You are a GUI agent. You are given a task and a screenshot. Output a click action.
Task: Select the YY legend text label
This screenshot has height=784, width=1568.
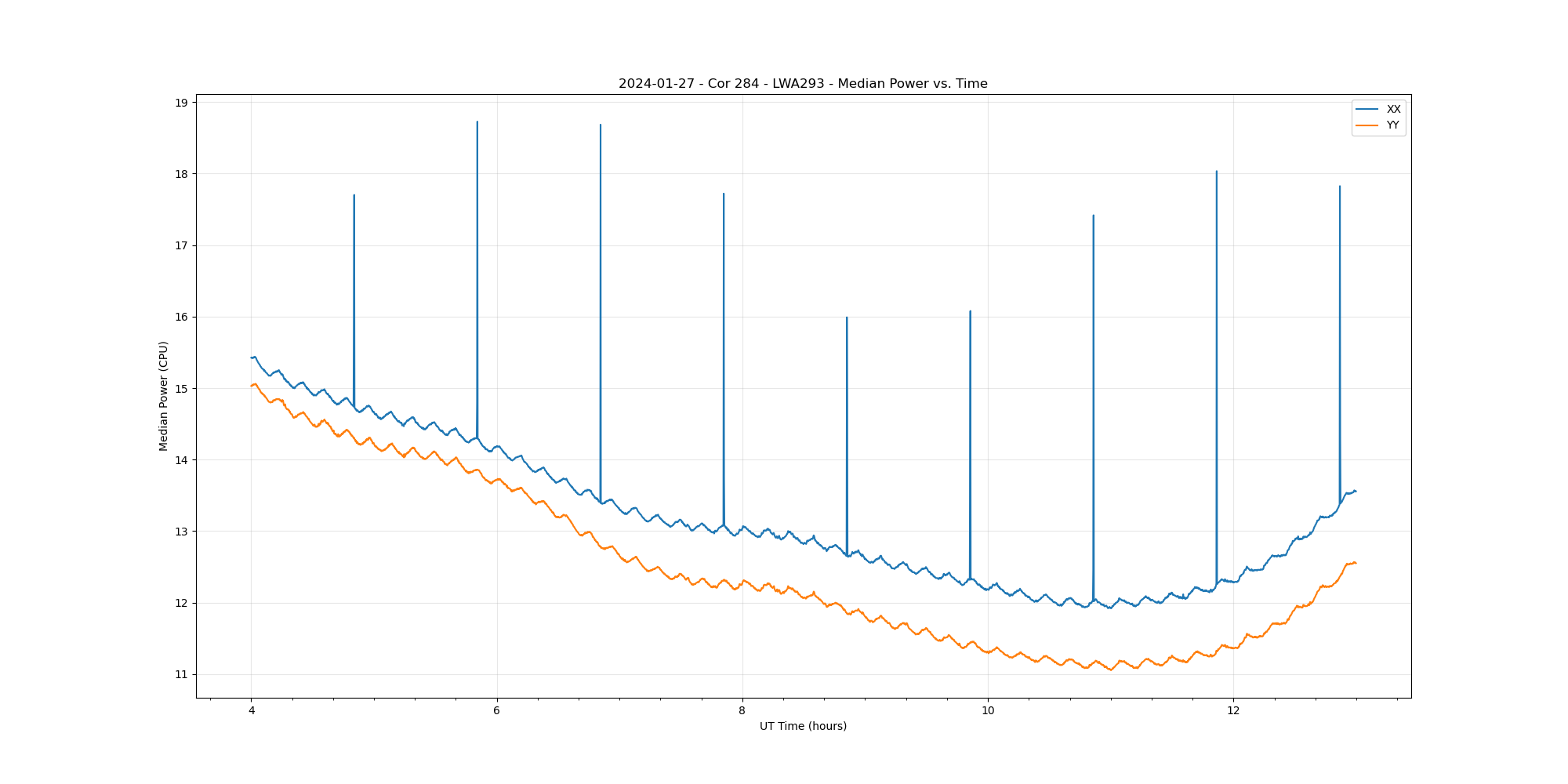(1392, 125)
